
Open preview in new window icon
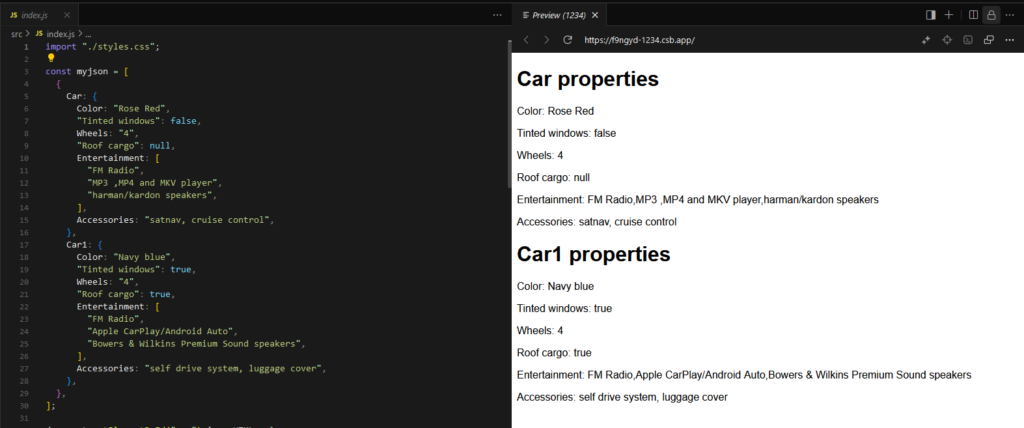point(989,40)
